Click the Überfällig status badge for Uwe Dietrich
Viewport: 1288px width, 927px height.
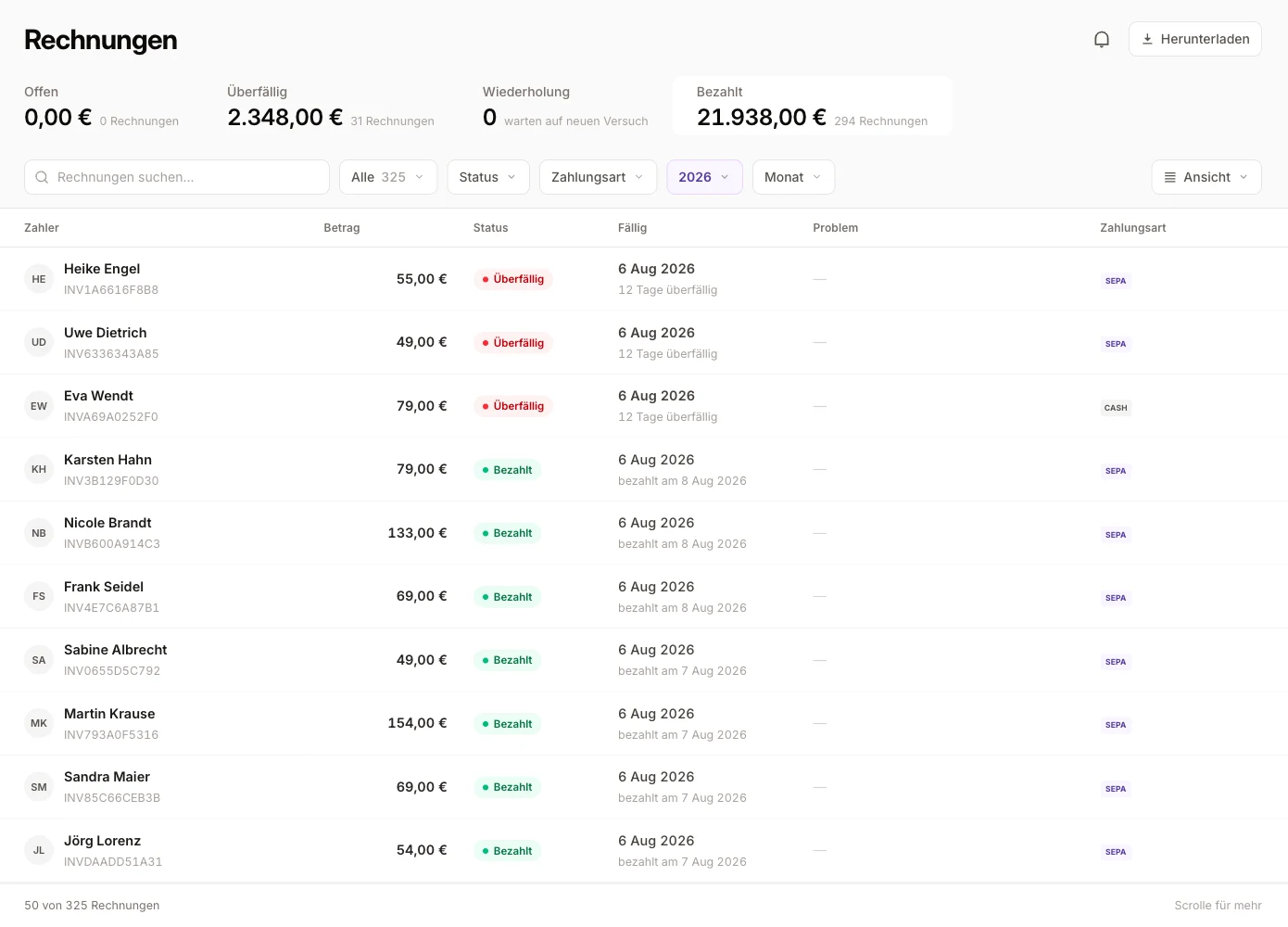(513, 343)
